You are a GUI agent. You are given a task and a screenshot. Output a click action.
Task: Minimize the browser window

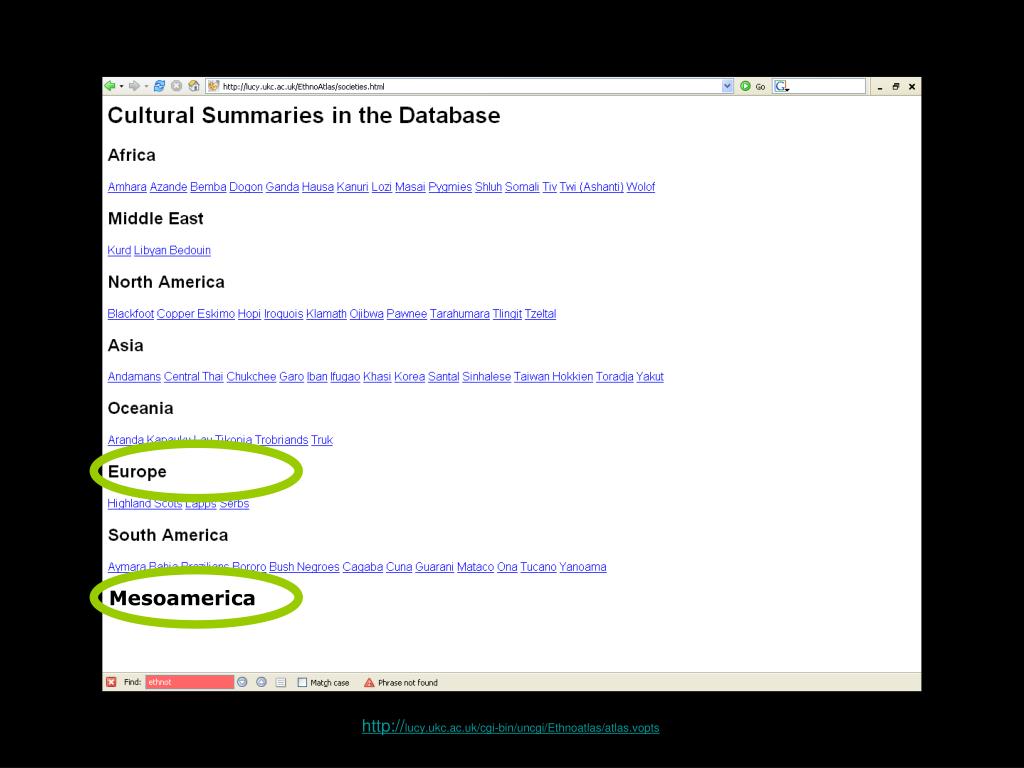point(880,86)
